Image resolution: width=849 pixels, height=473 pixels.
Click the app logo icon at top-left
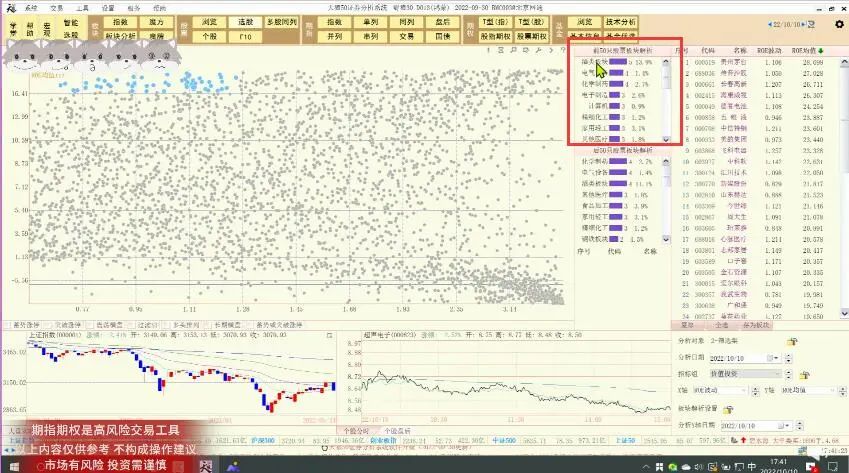point(8,7)
